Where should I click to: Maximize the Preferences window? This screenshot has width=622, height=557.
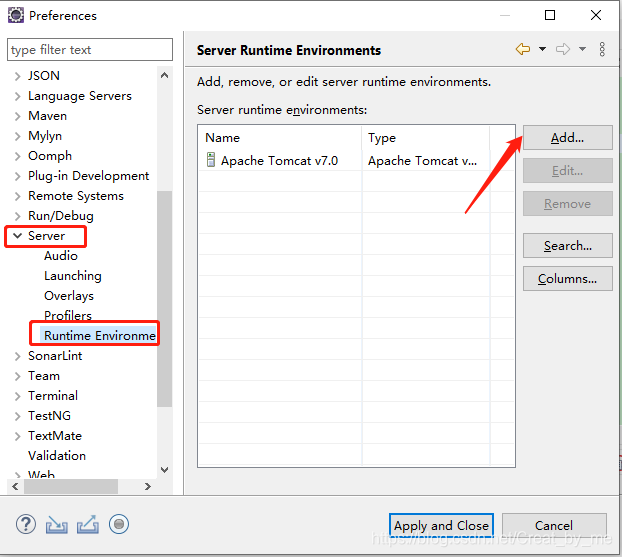550,15
